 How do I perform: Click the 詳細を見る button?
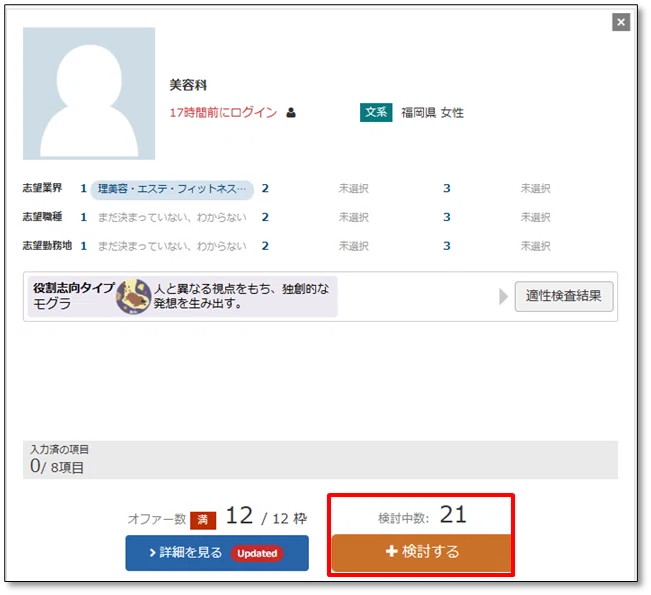pos(217,553)
